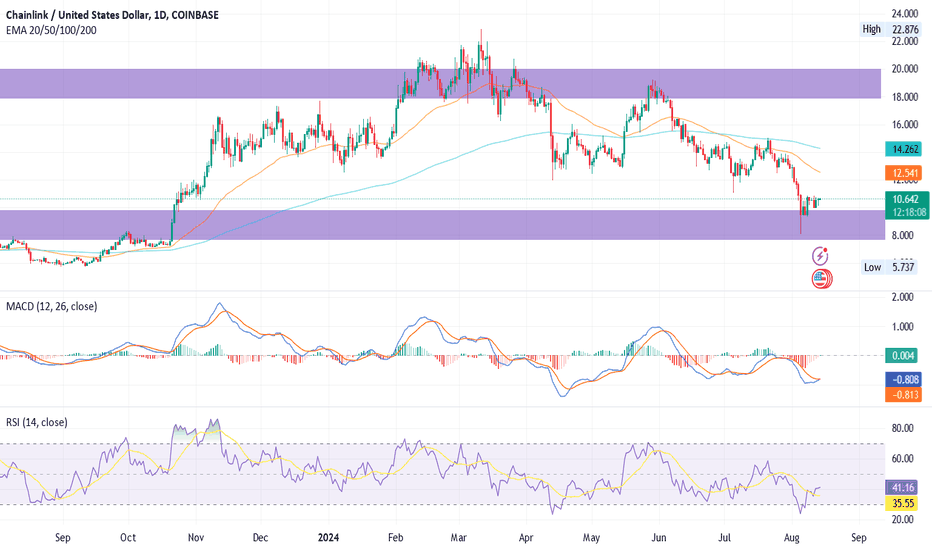Click the 12:18:08 countdown timer
The width and height of the screenshot is (932, 550).
(x=909, y=212)
